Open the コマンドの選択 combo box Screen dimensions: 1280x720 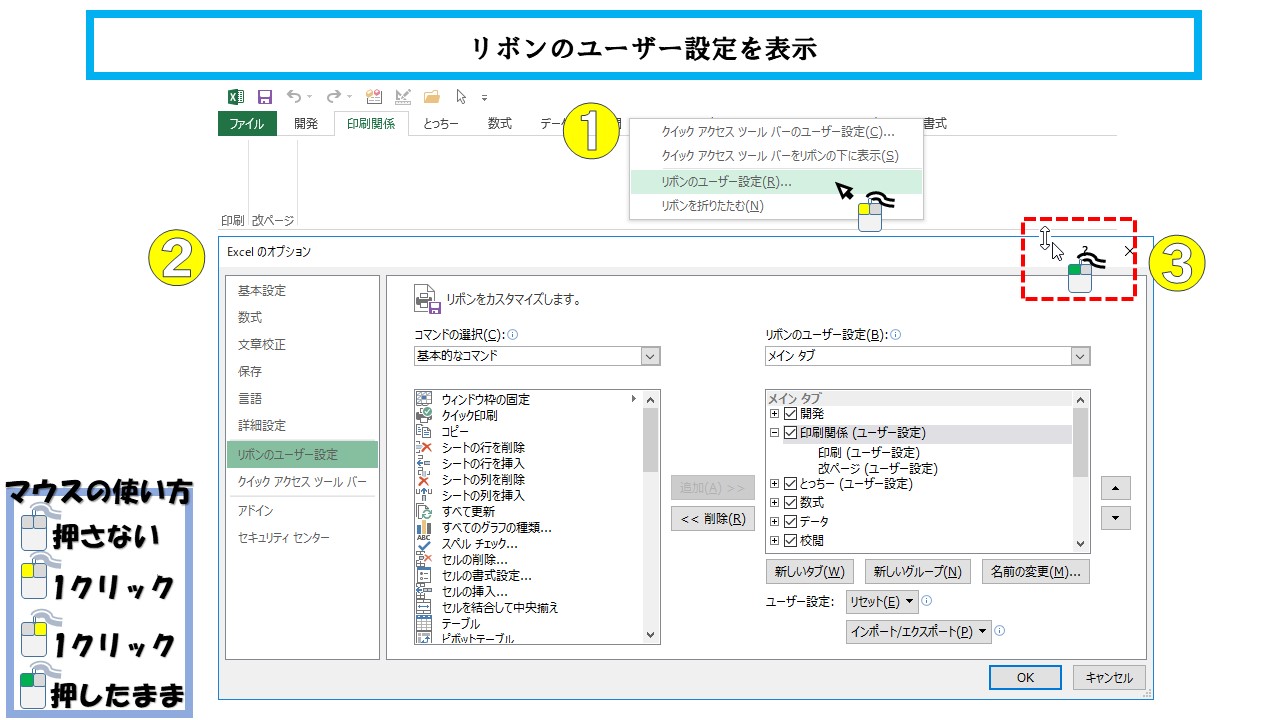pos(537,356)
